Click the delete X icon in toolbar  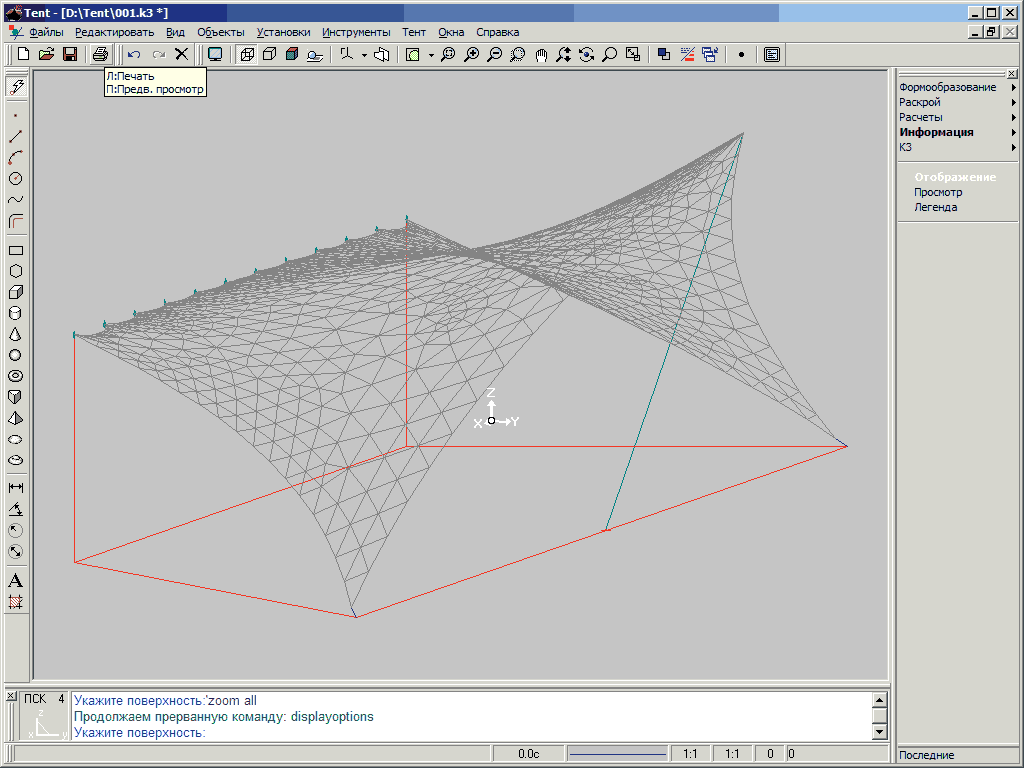tap(182, 54)
